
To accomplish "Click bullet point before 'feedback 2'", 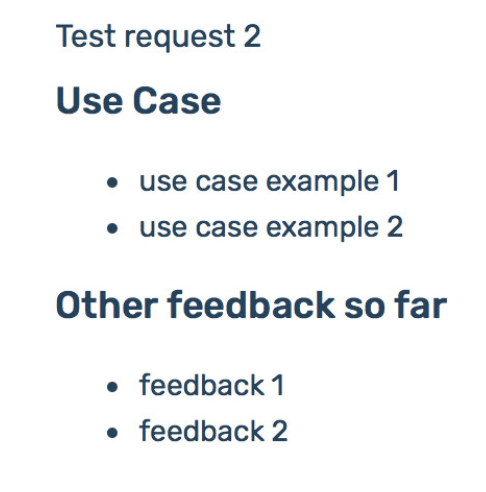I will tap(112, 433).
